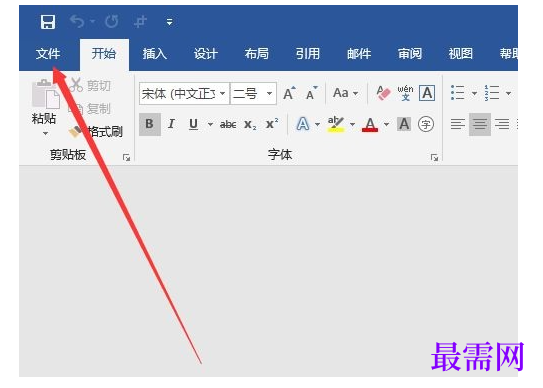This screenshot has width=543, height=388.
Task: Click the Text Effects blue A icon
Action: coord(303,124)
